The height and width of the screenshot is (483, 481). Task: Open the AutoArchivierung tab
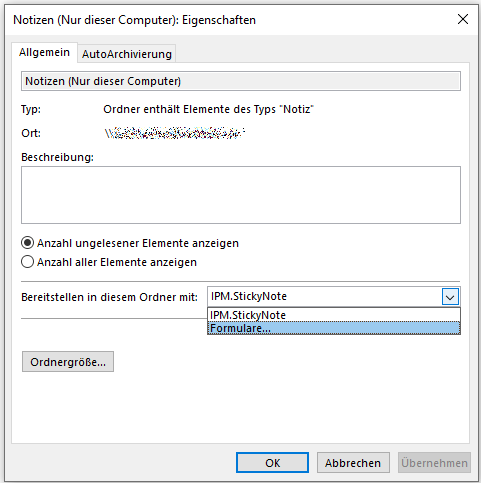coord(127,54)
